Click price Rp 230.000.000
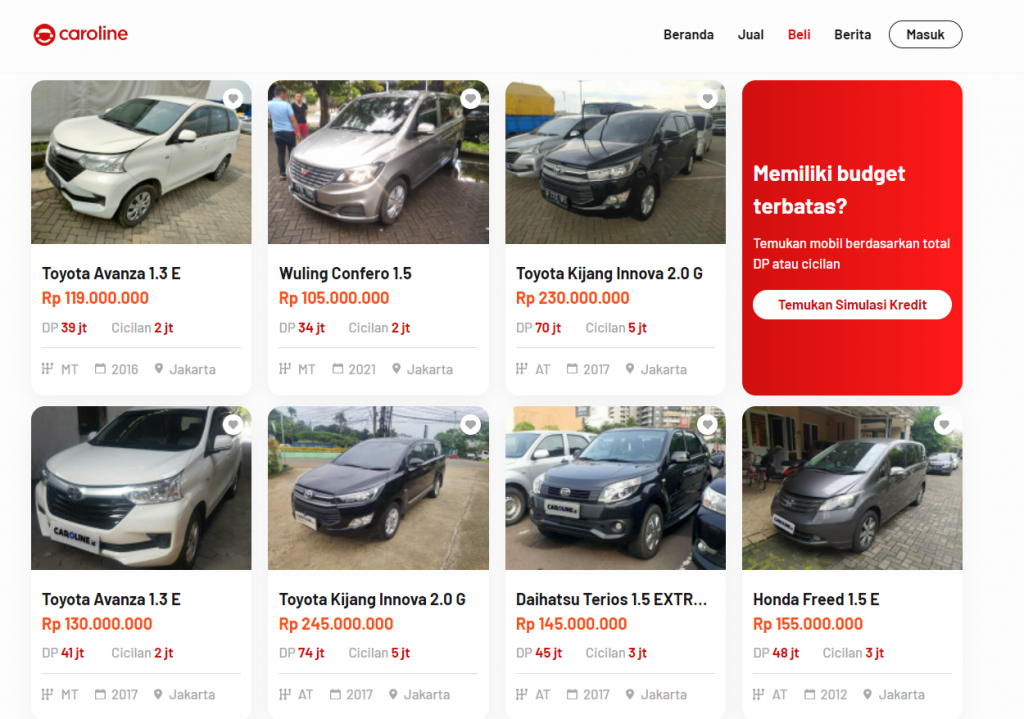This screenshot has width=1024, height=719. (x=573, y=298)
